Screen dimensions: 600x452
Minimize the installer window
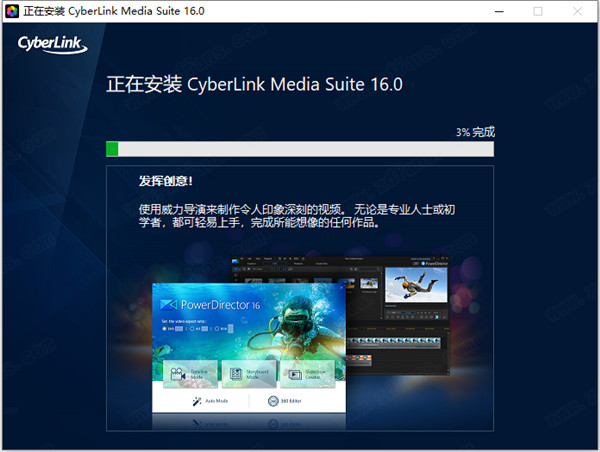pos(499,11)
